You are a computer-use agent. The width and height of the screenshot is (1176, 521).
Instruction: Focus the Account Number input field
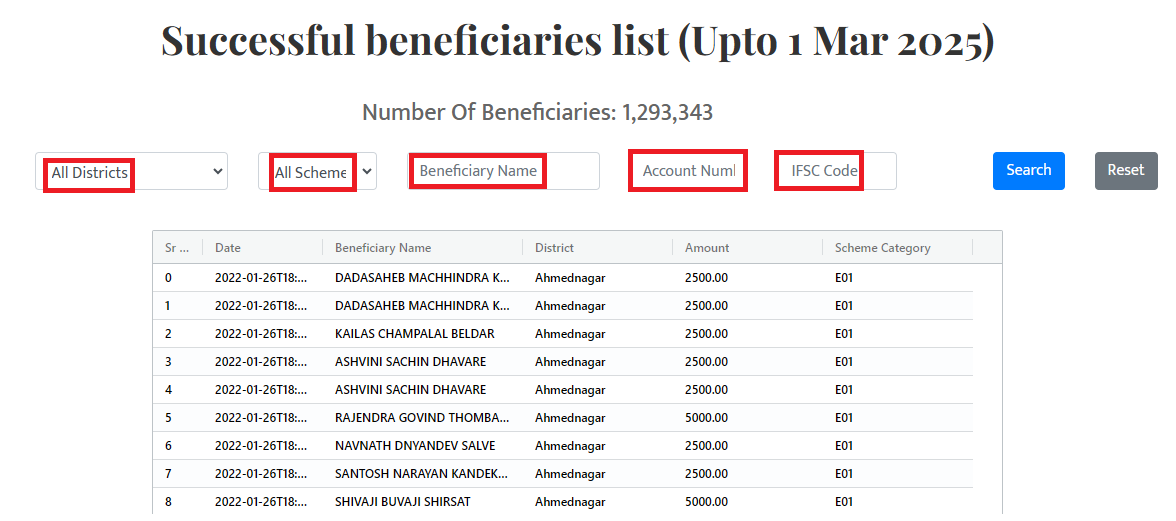click(688, 171)
